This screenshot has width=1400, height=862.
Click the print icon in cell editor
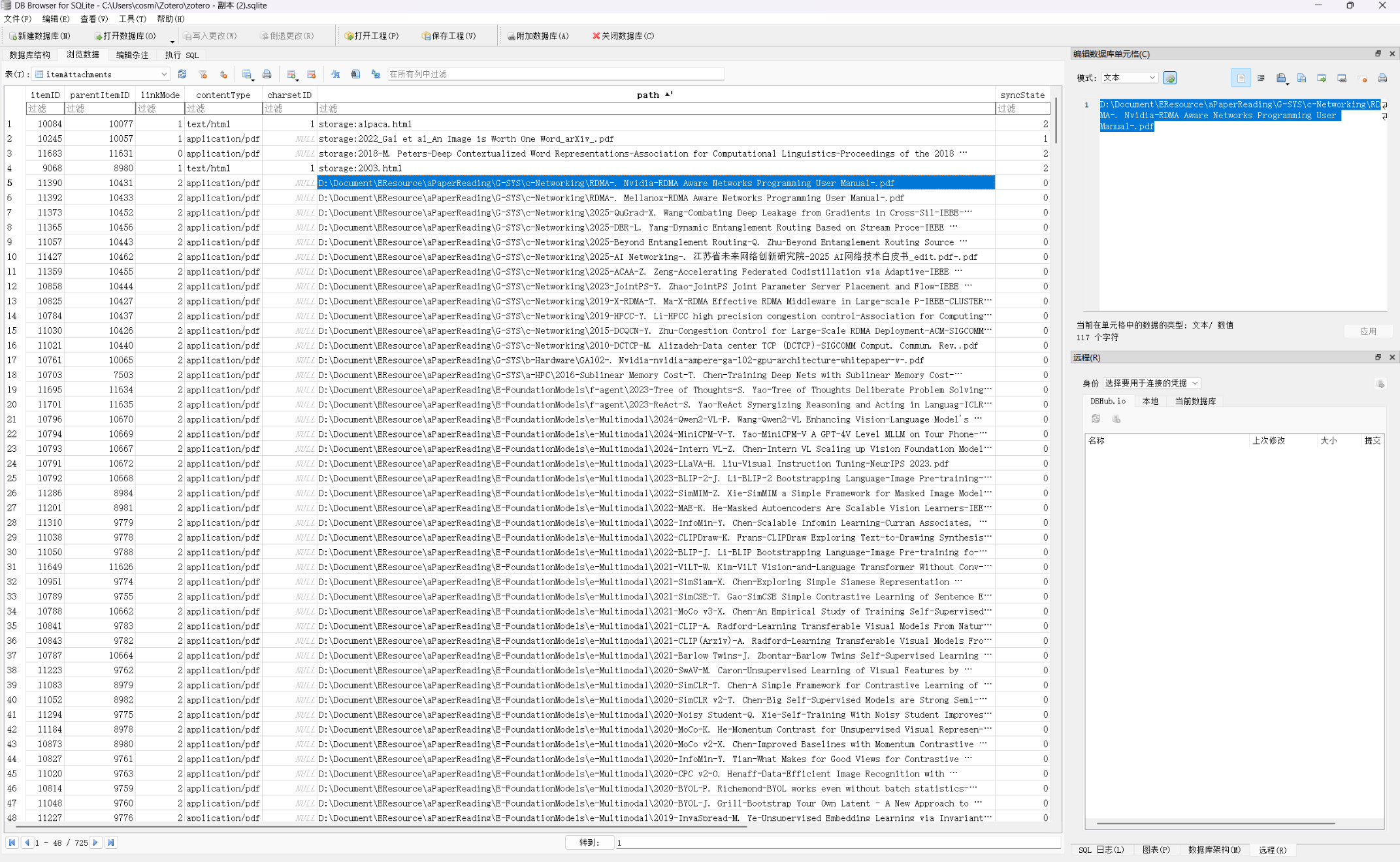point(1382,78)
